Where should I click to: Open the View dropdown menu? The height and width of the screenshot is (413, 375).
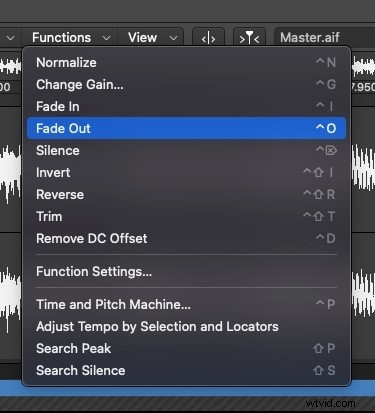[x=151, y=38]
